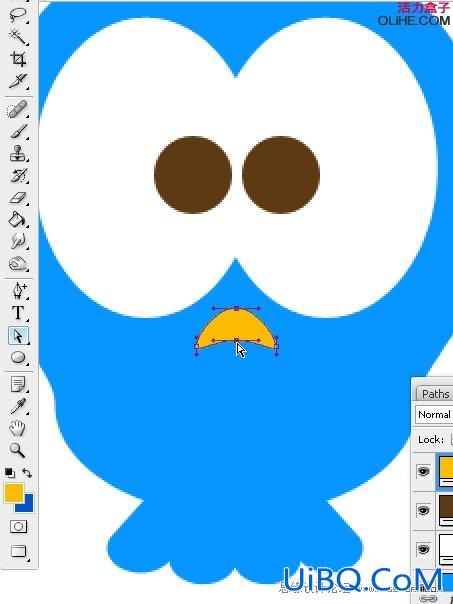
Task: Select the Zoom magnifier tool
Action: click(18, 450)
